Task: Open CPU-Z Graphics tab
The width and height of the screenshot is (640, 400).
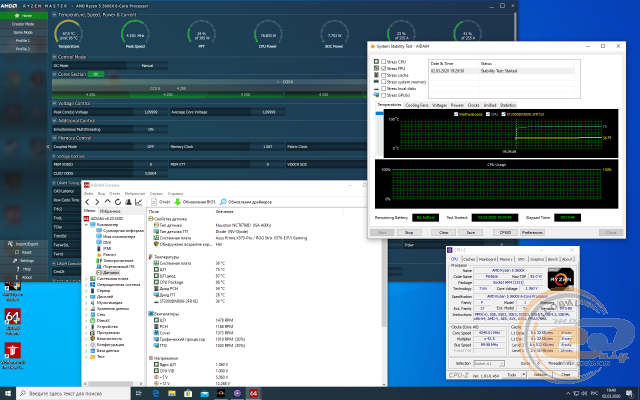Action: [x=537, y=259]
